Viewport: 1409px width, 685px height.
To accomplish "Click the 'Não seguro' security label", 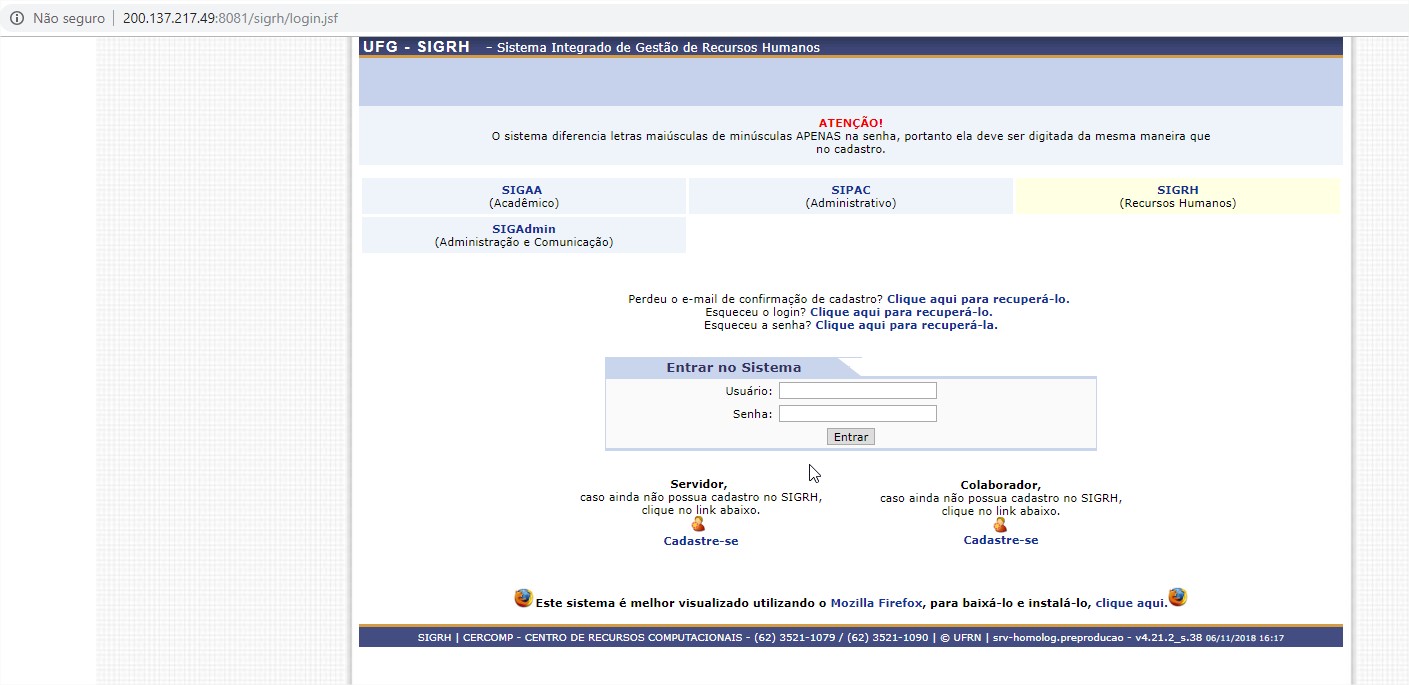I will (69, 19).
